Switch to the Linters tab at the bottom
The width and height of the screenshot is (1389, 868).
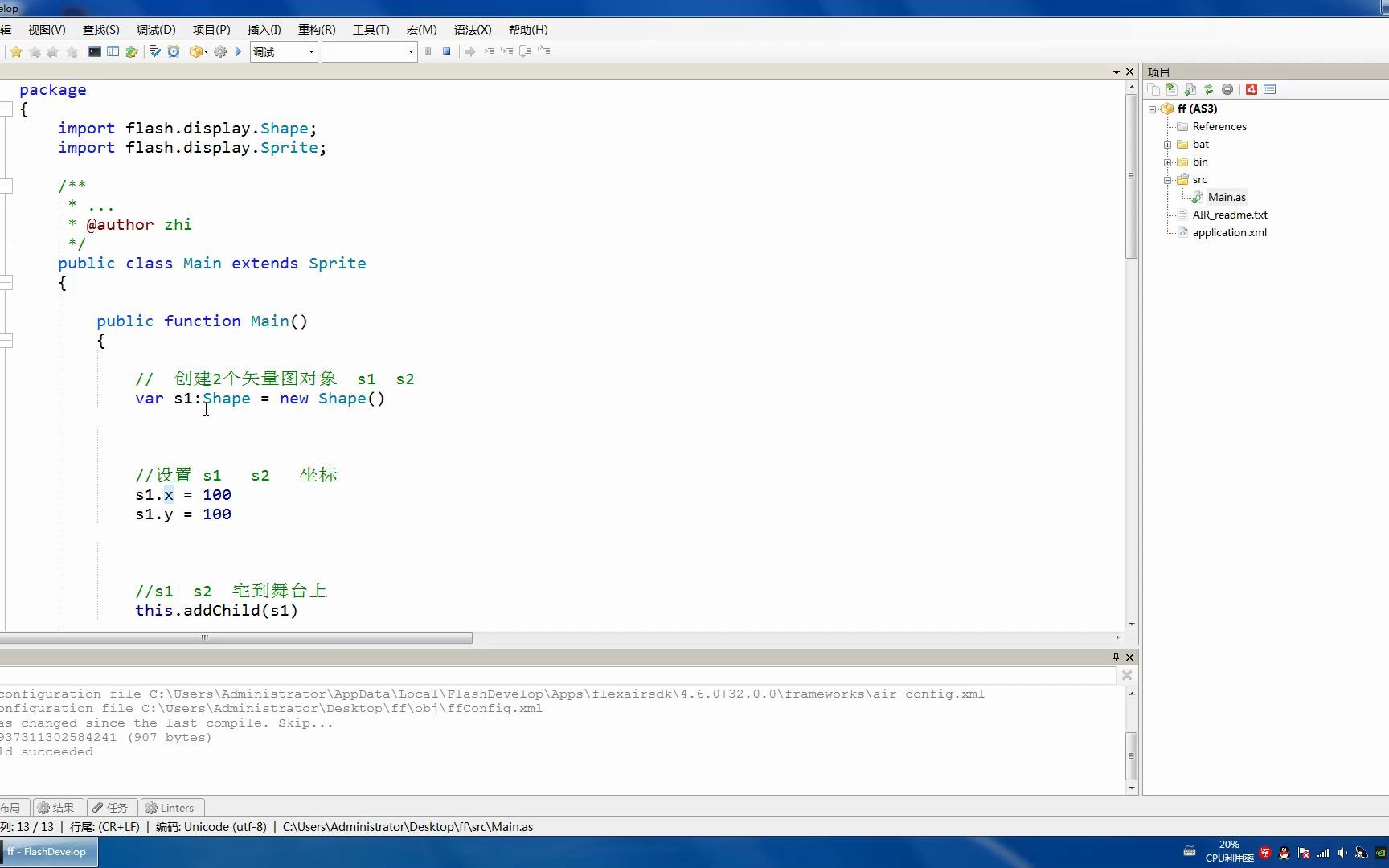point(170,807)
